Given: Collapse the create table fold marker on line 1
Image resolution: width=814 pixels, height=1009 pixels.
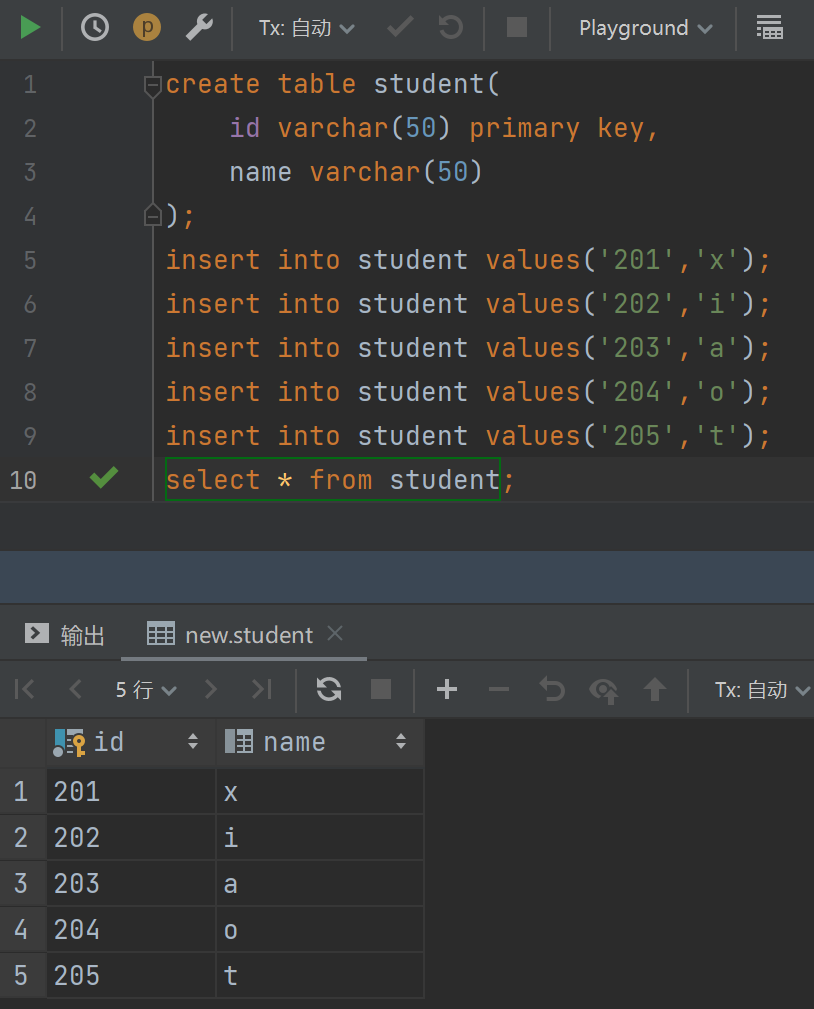Looking at the screenshot, I should click(153, 85).
